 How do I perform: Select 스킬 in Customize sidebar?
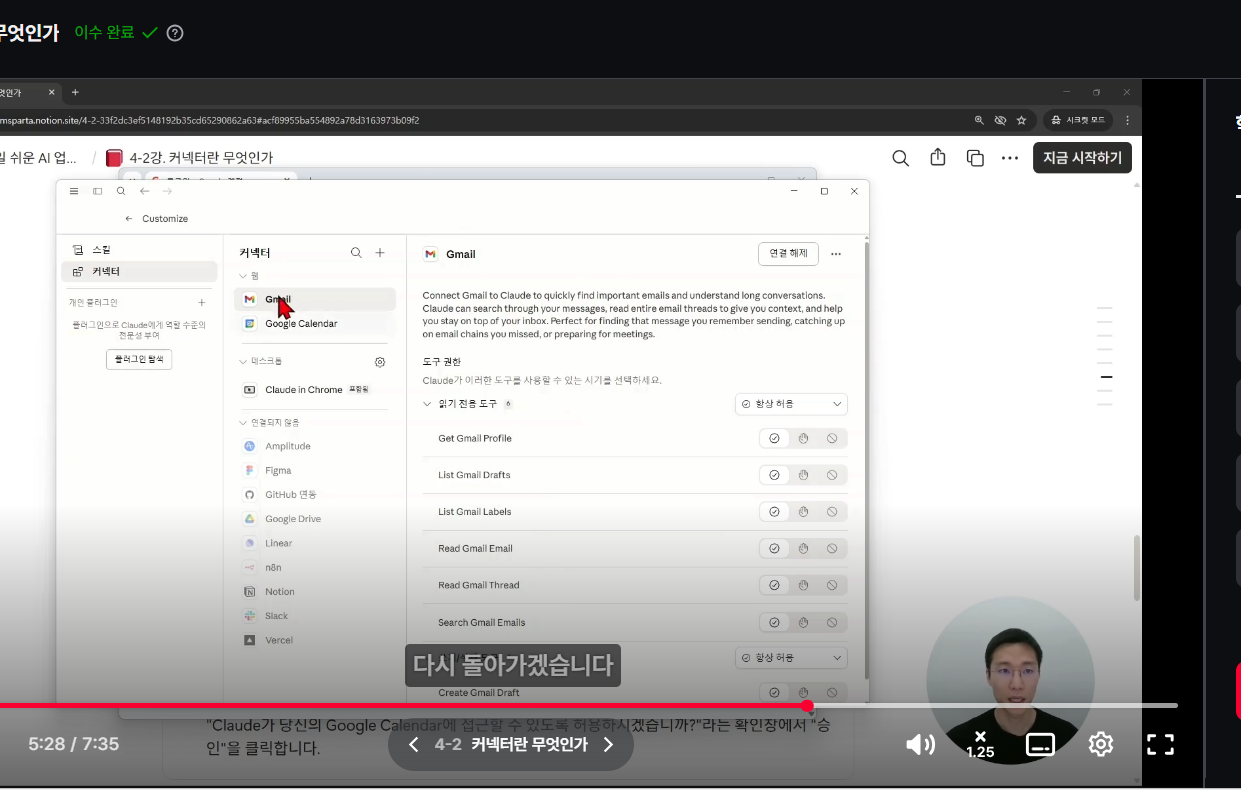tap(138, 250)
